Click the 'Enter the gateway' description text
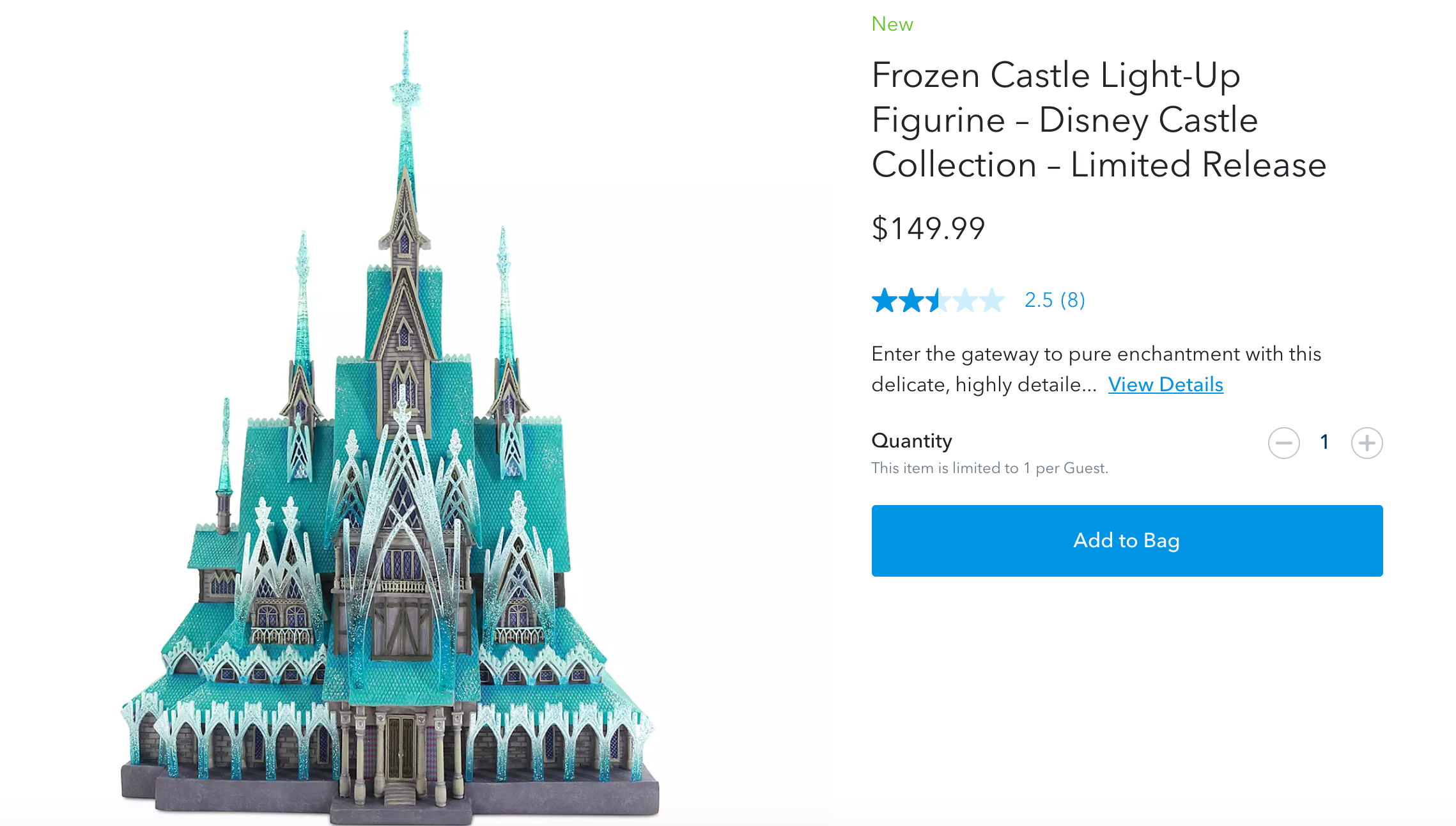 pos(1096,354)
